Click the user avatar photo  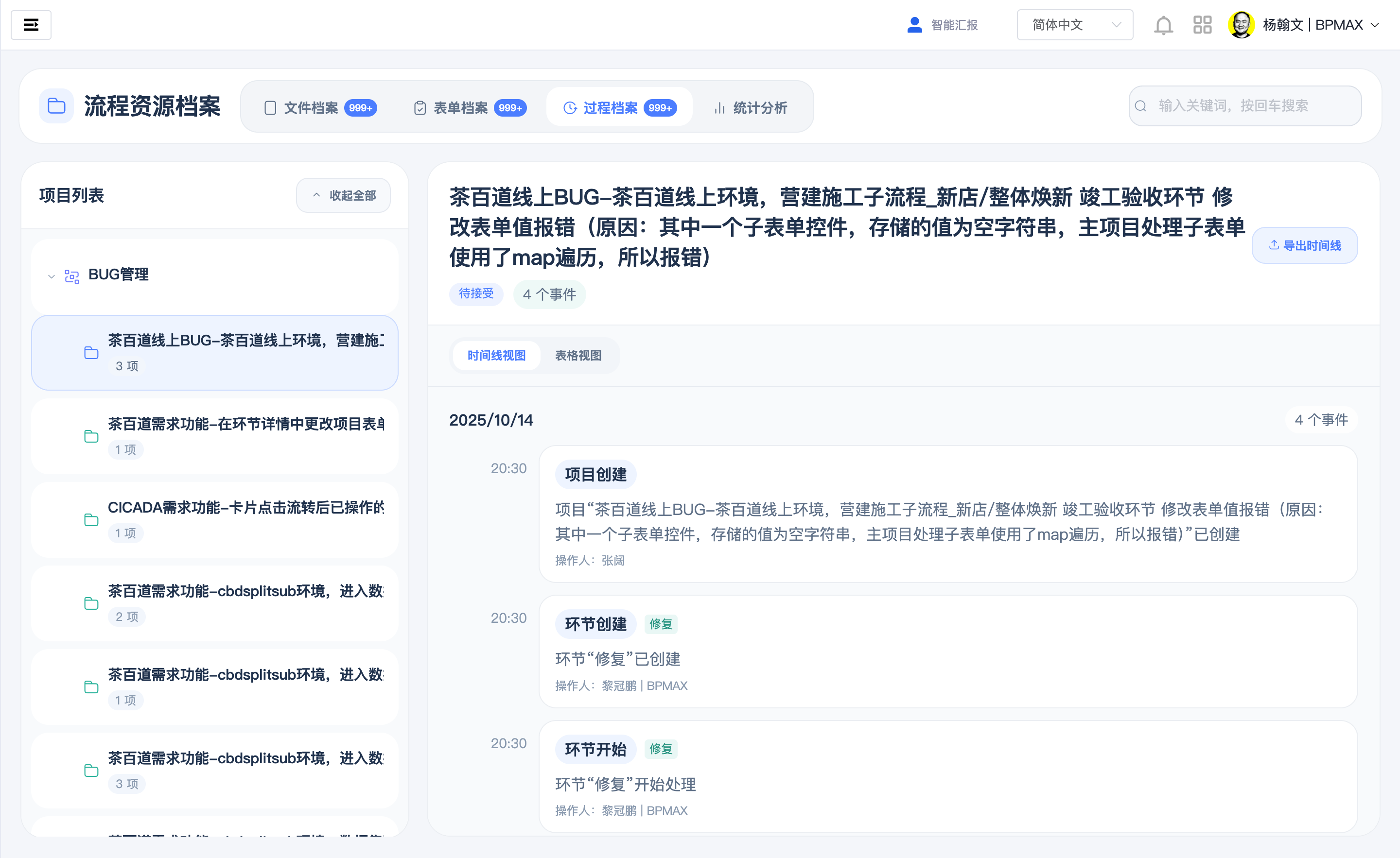click(1242, 24)
